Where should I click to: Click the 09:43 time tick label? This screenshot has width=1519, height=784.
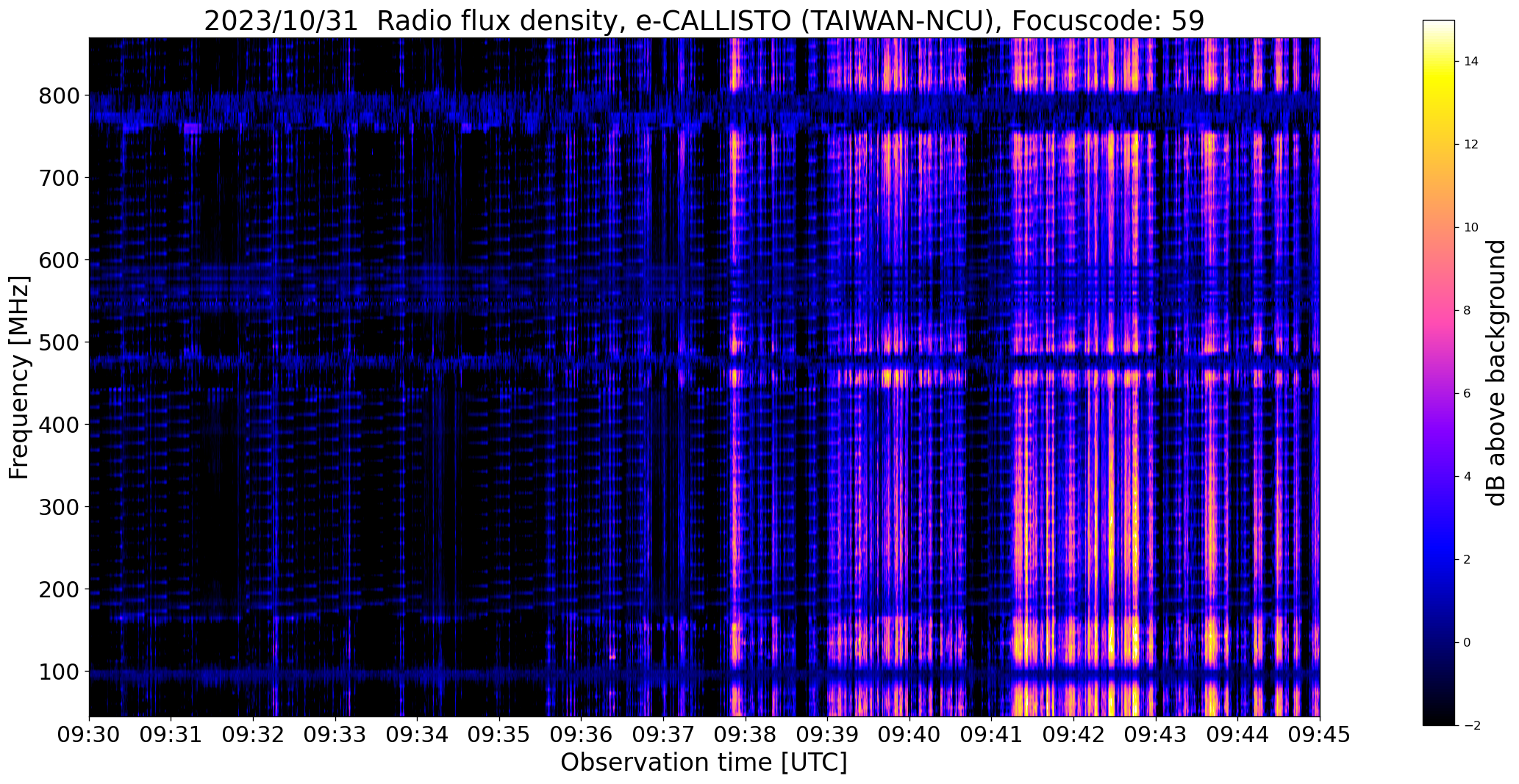click(x=1156, y=735)
